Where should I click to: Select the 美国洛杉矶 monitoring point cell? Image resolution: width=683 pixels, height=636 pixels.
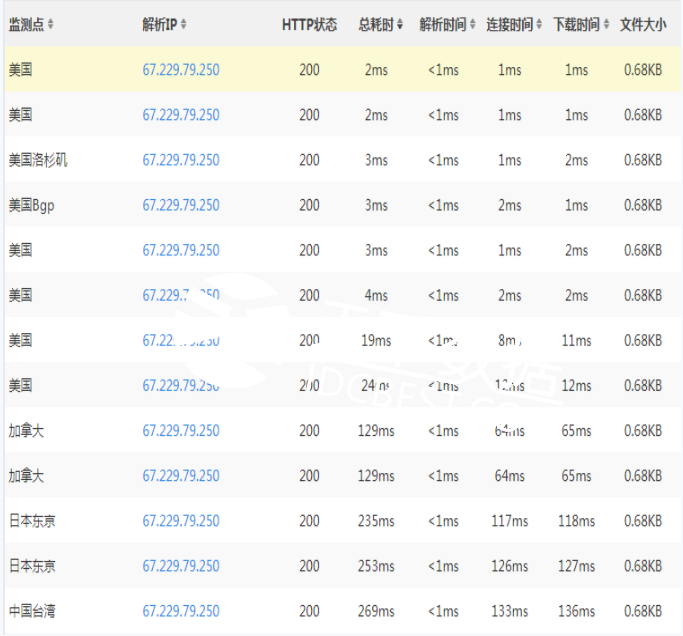point(38,160)
